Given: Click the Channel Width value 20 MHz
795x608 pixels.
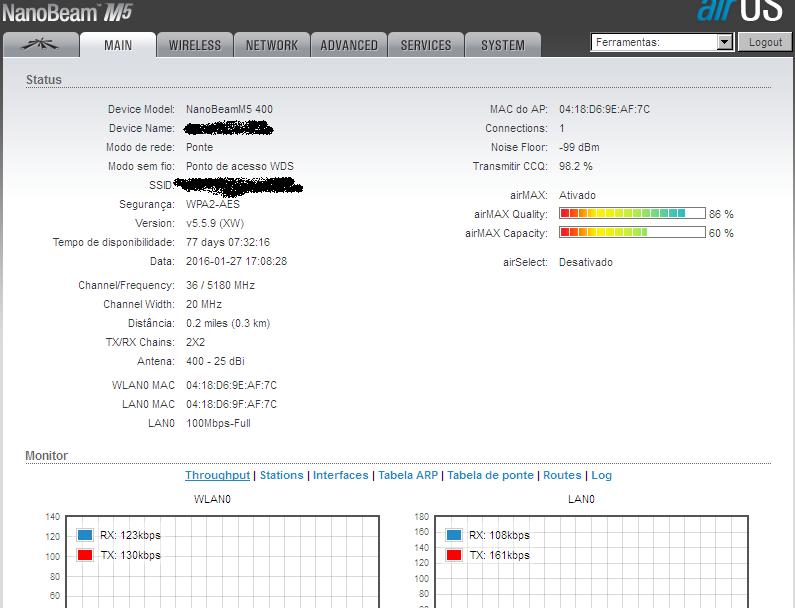Looking at the screenshot, I should 203,304.
